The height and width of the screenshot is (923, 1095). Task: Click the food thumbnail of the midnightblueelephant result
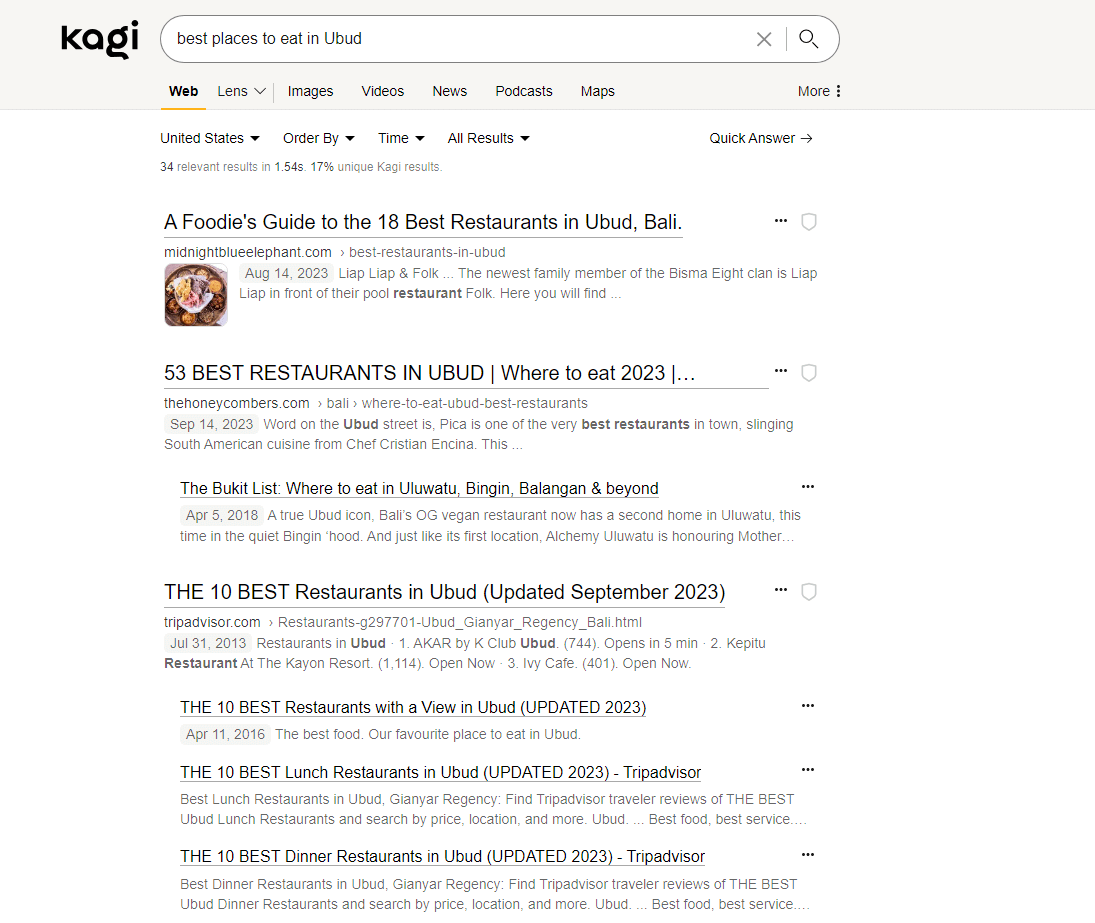point(196,295)
